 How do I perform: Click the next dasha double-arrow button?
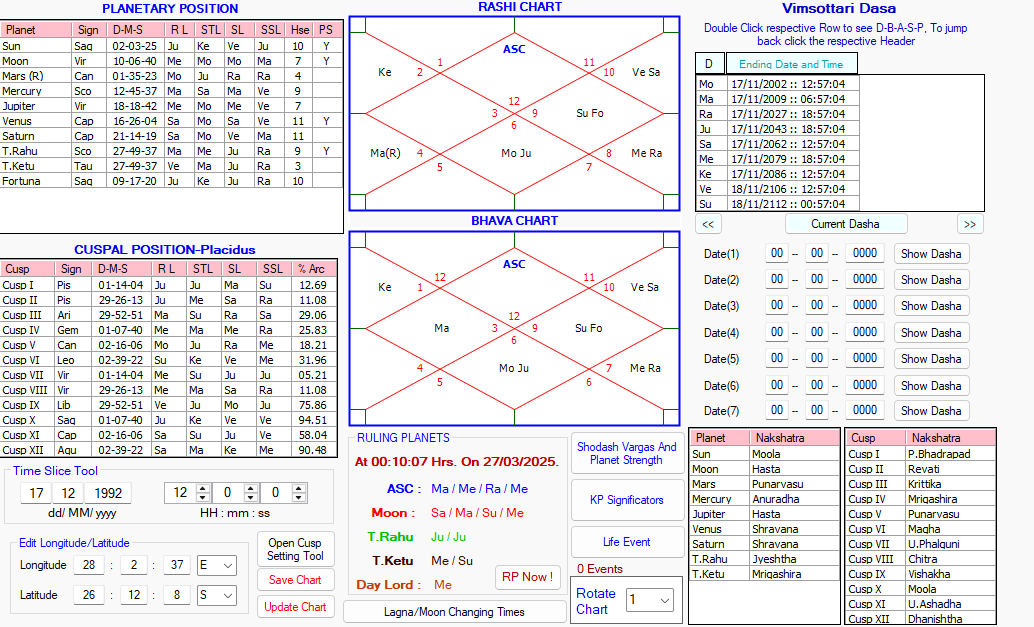click(970, 224)
